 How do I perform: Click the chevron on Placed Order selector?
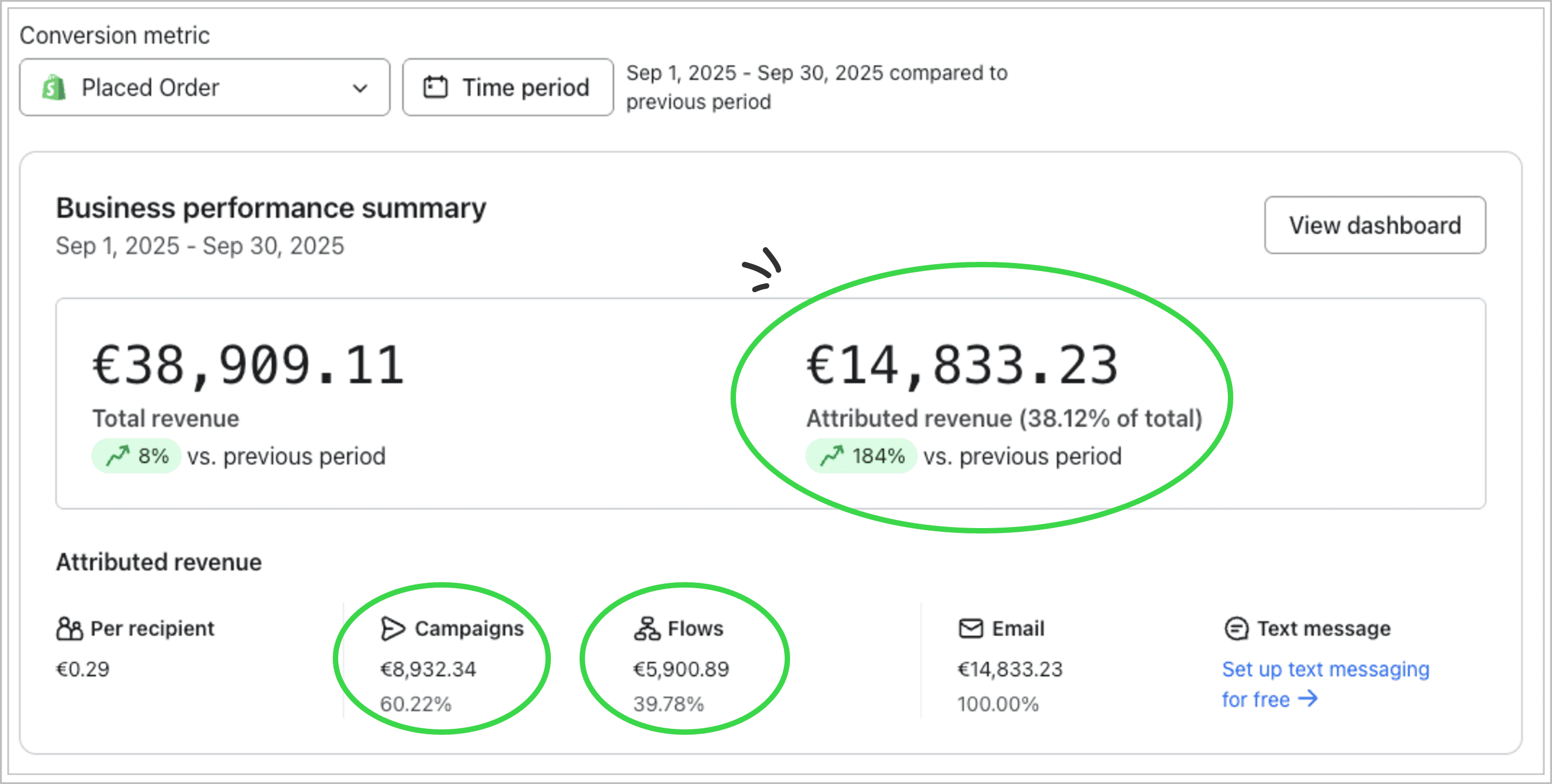360,89
